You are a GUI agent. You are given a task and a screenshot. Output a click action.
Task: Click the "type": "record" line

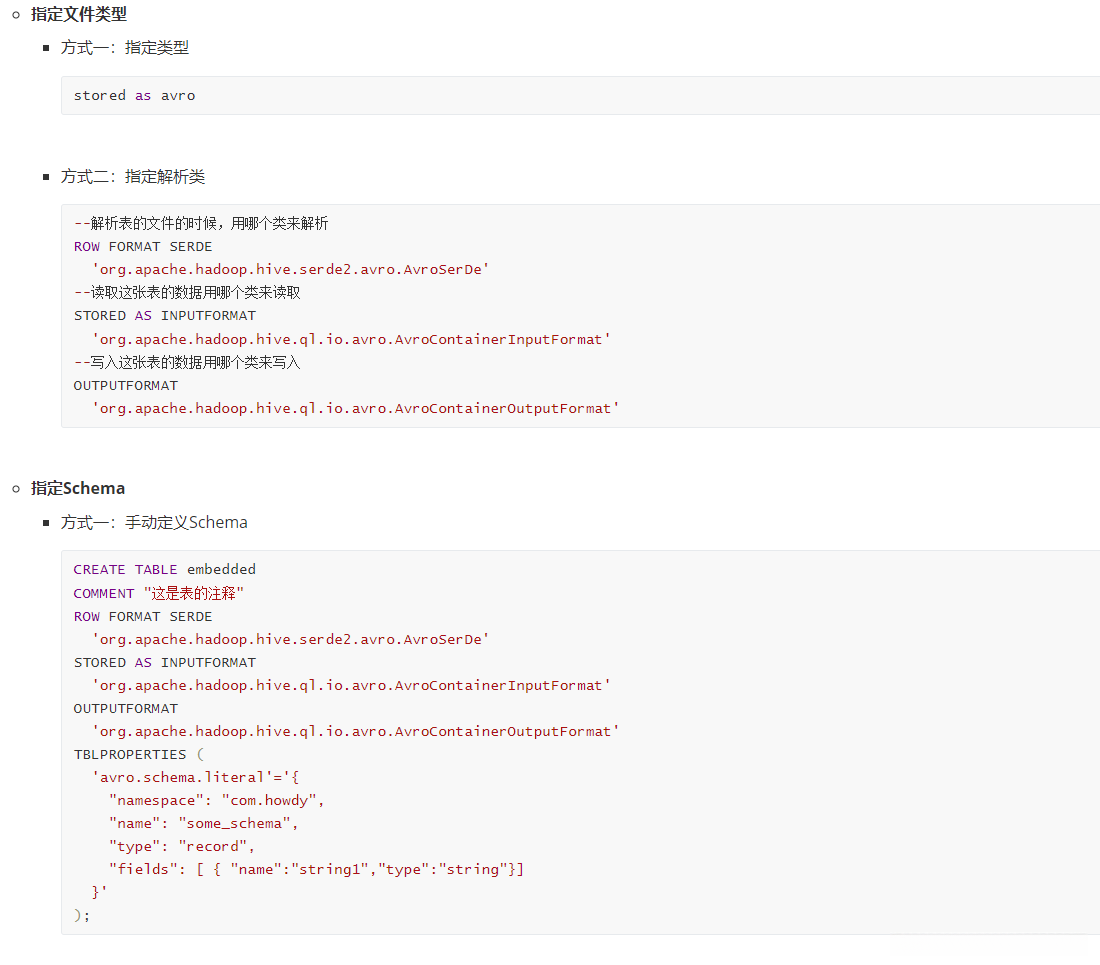[x=182, y=847]
